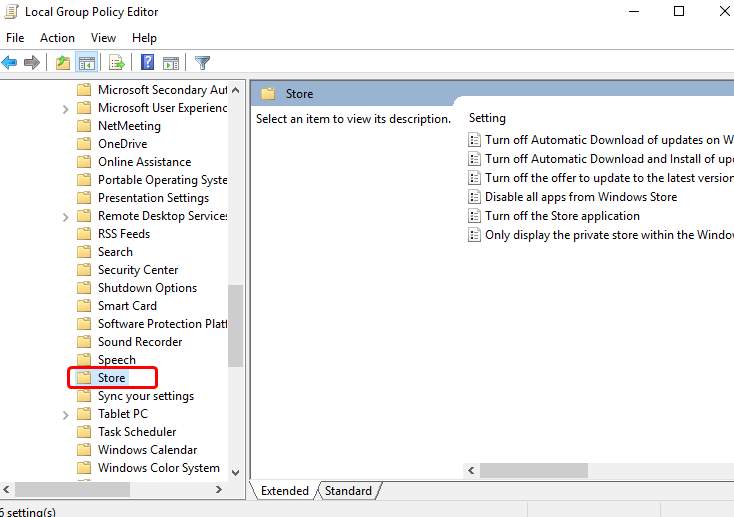The width and height of the screenshot is (734, 517).
Task: Switch to the Standard tab
Action: coord(348,491)
